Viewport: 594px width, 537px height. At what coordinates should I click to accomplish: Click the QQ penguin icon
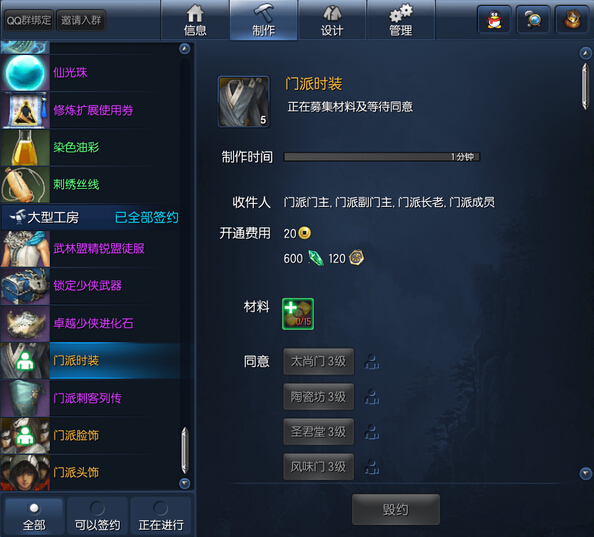tap(494, 20)
